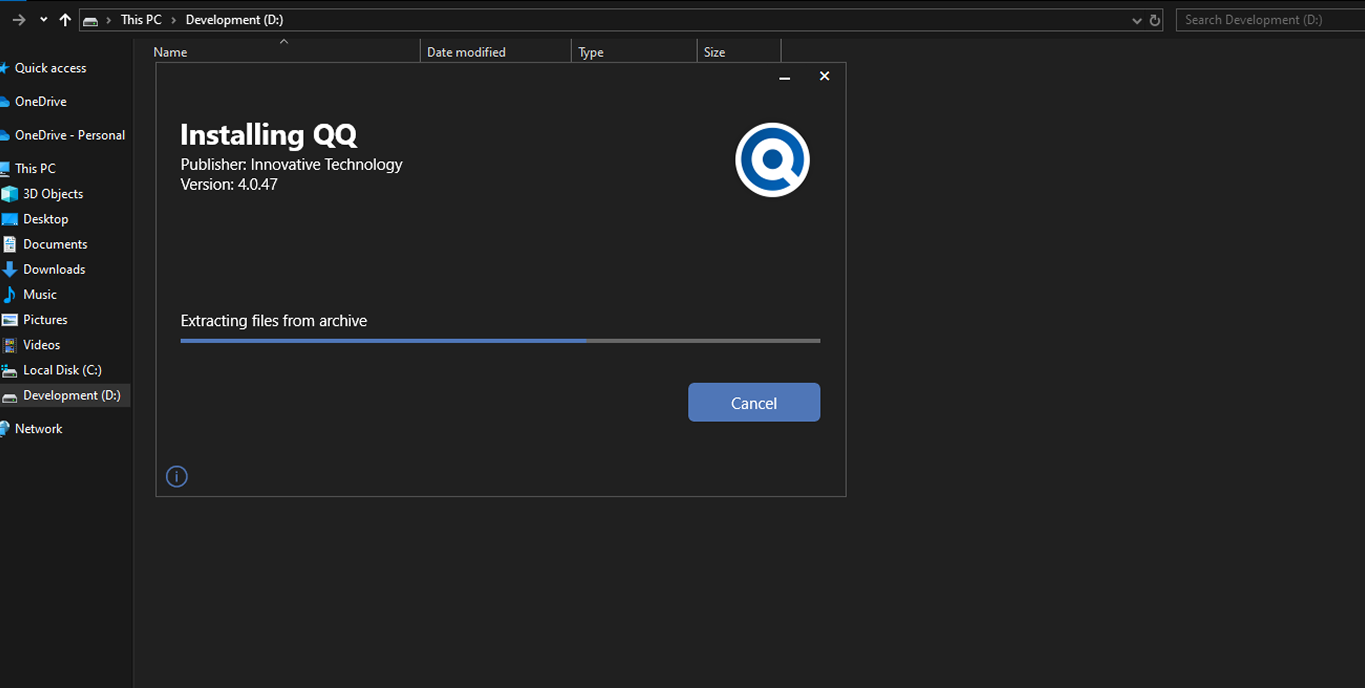This screenshot has height=688, width=1365.
Task: Go up one folder level
Action: coord(65,20)
